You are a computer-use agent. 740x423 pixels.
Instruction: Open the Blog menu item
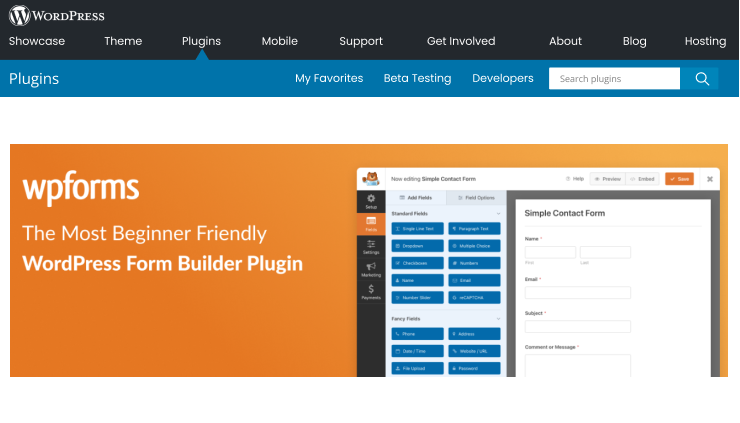pos(635,41)
